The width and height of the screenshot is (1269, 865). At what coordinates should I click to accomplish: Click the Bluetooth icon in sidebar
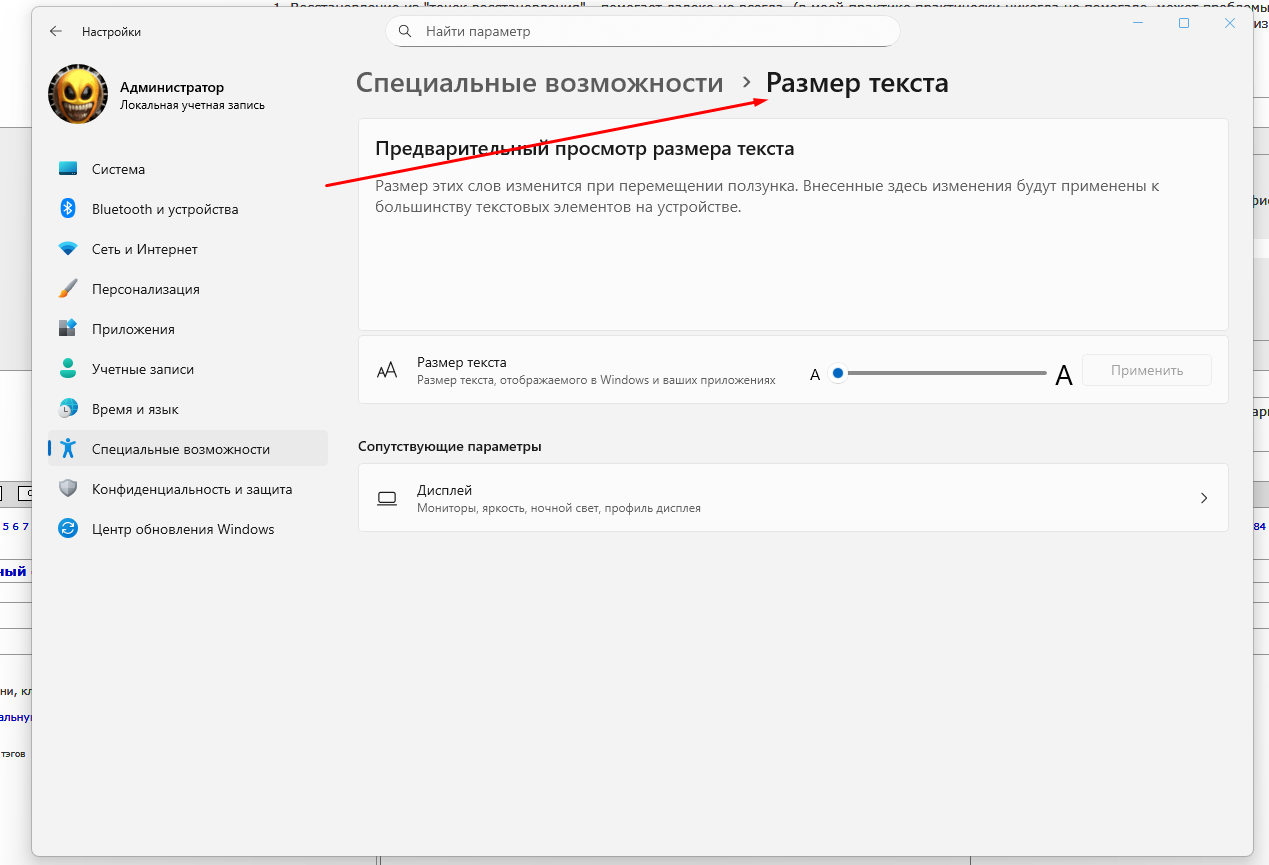click(68, 209)
